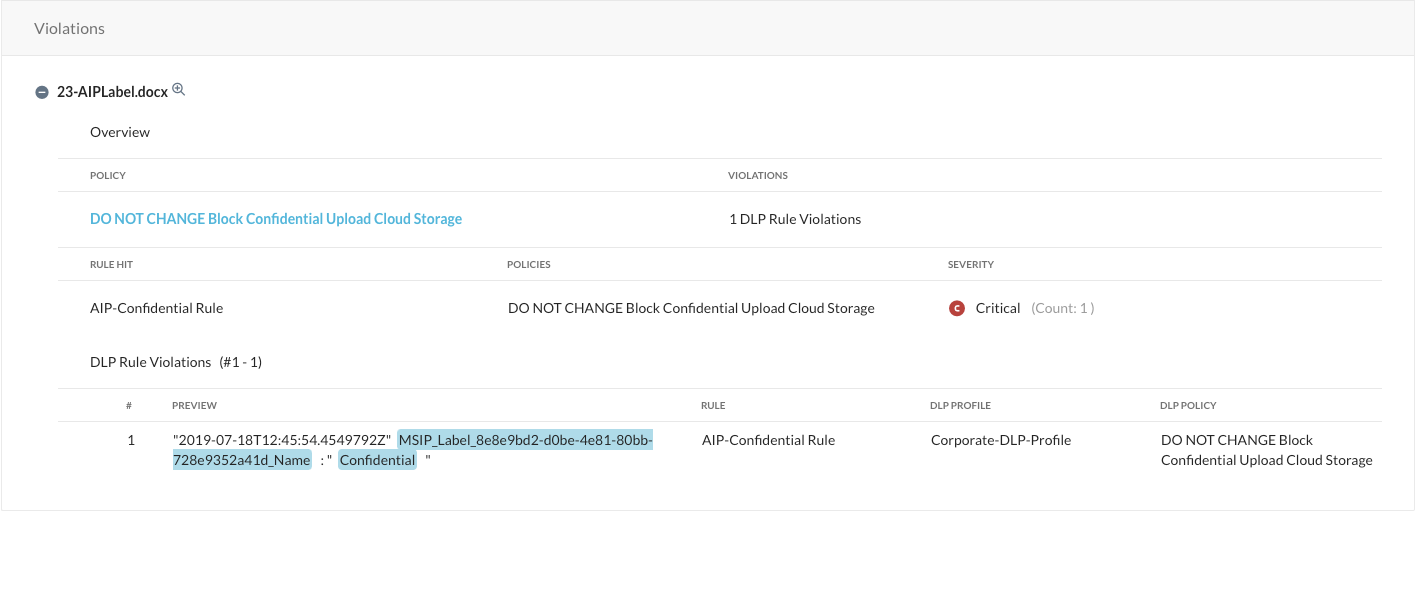Click the Overview section label

tap(120, 132)
